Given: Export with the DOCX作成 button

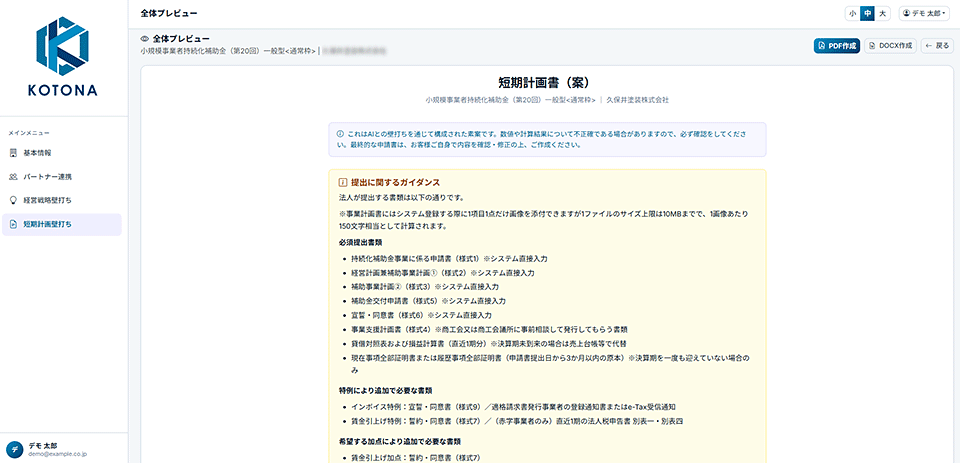Looking at the screenshot, I should point(890,46).
